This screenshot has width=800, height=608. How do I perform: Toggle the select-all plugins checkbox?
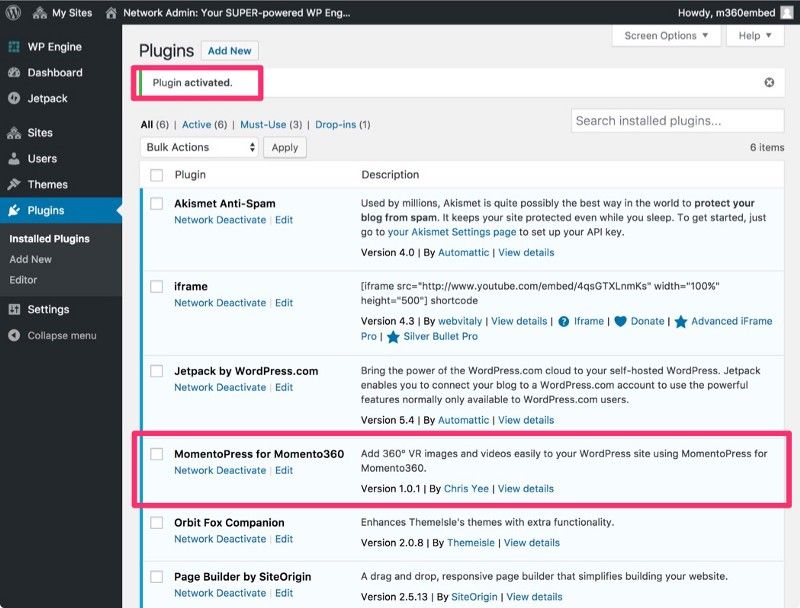[157, 175]
